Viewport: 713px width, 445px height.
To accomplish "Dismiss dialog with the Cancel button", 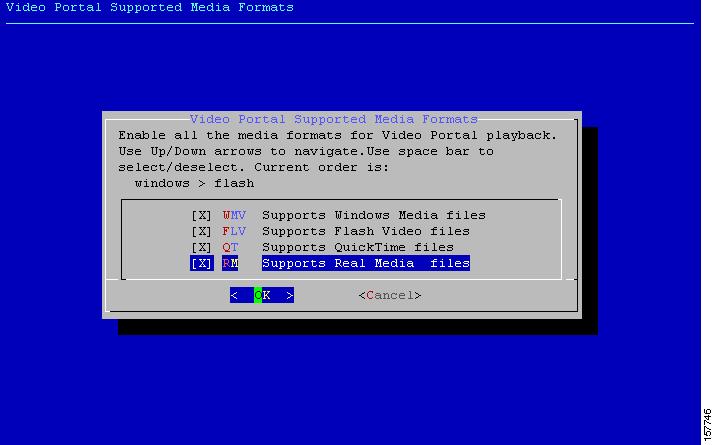I will coord(390,295).
